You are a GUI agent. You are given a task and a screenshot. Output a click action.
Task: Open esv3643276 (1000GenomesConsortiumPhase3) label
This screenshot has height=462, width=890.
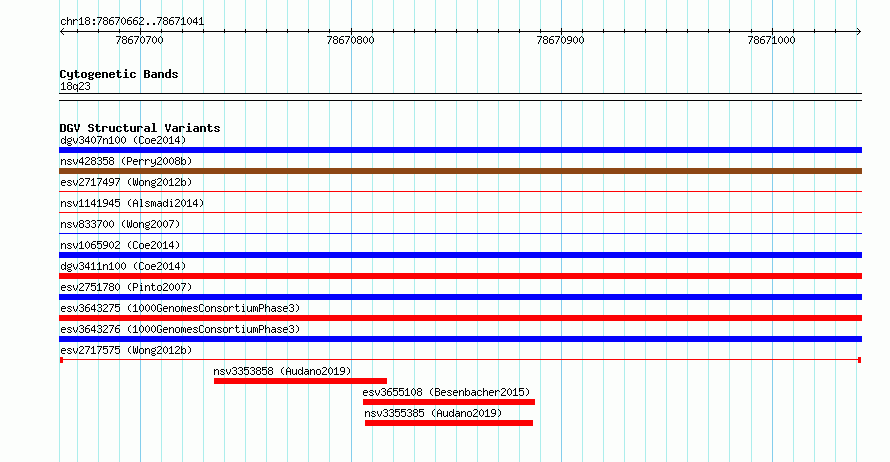pyautogui.click(x=180, y=329)
